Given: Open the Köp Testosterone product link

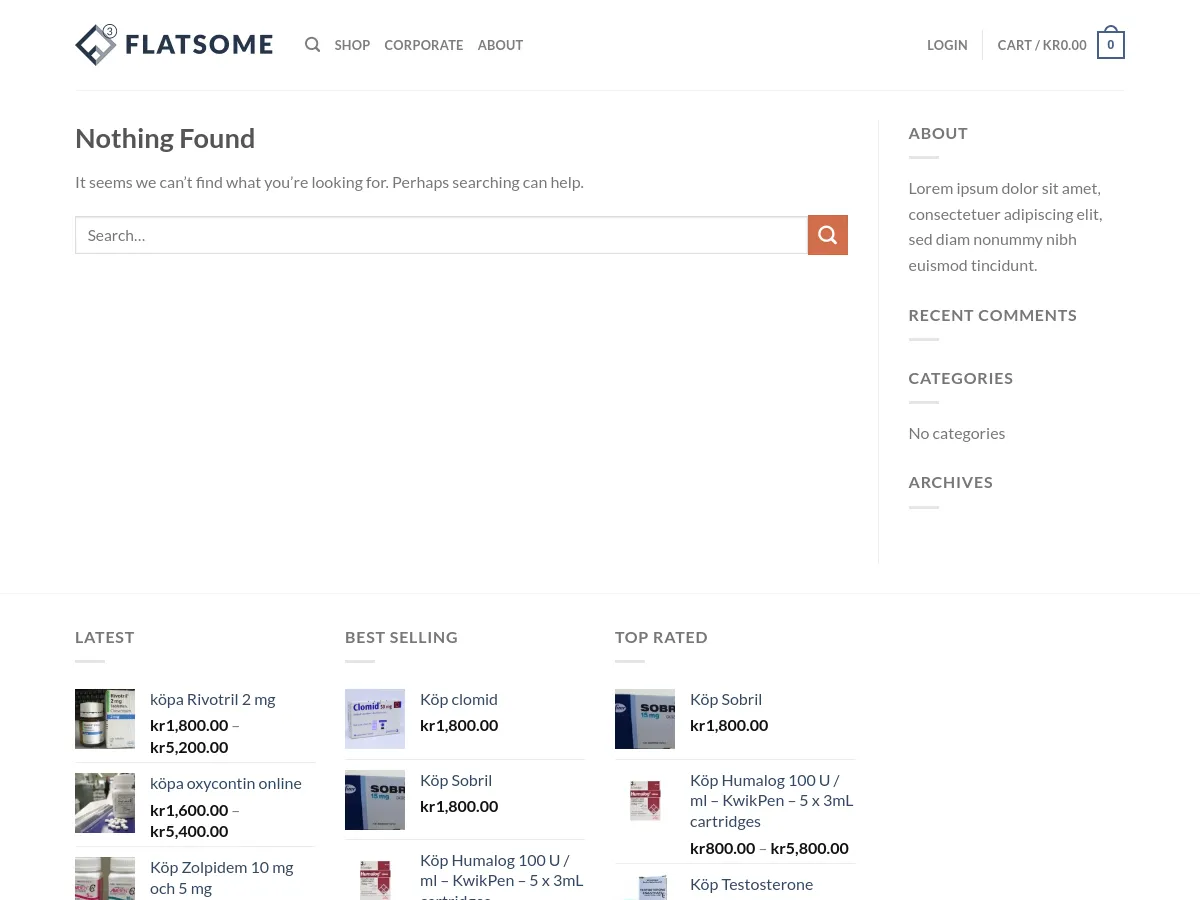Looking at the screenshot, I should [751, 884].
